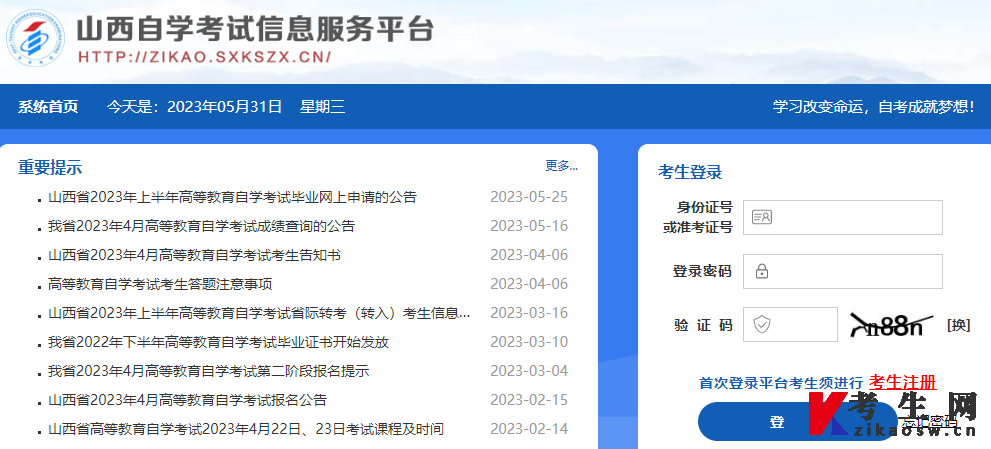Click the 考生登录 panel heading
Image resolution: width=991 pixels, height=449 pixels.
[690, 171]
